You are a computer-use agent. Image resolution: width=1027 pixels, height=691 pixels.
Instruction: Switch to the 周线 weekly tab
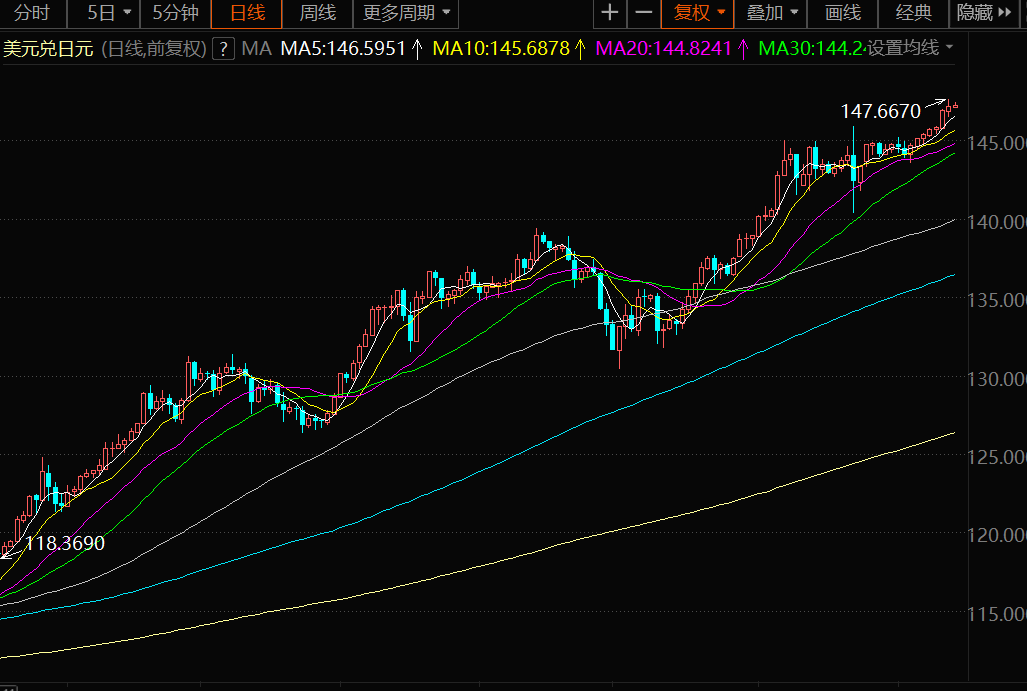point(318,12)
